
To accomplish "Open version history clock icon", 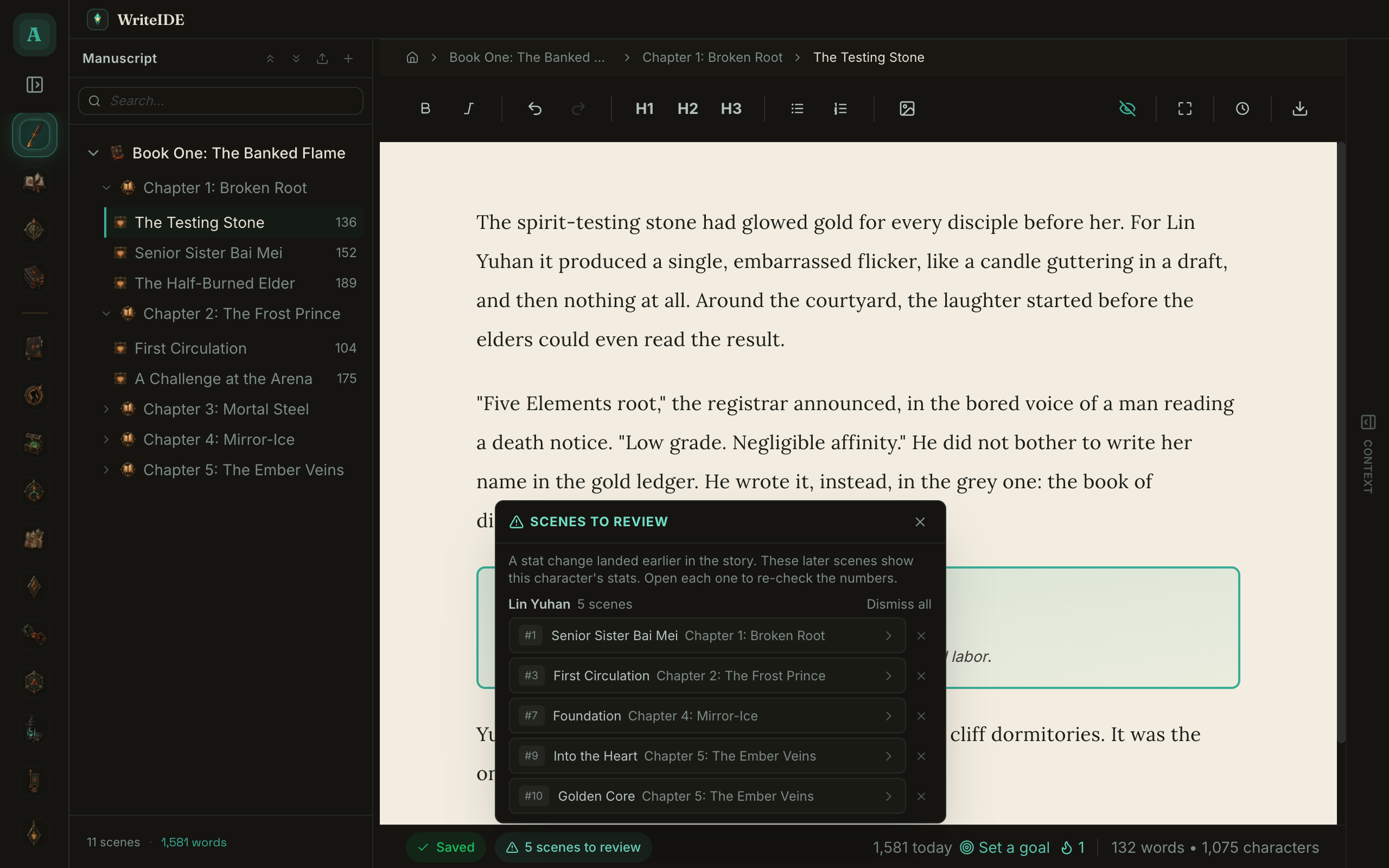I will tap(1242, 108).
